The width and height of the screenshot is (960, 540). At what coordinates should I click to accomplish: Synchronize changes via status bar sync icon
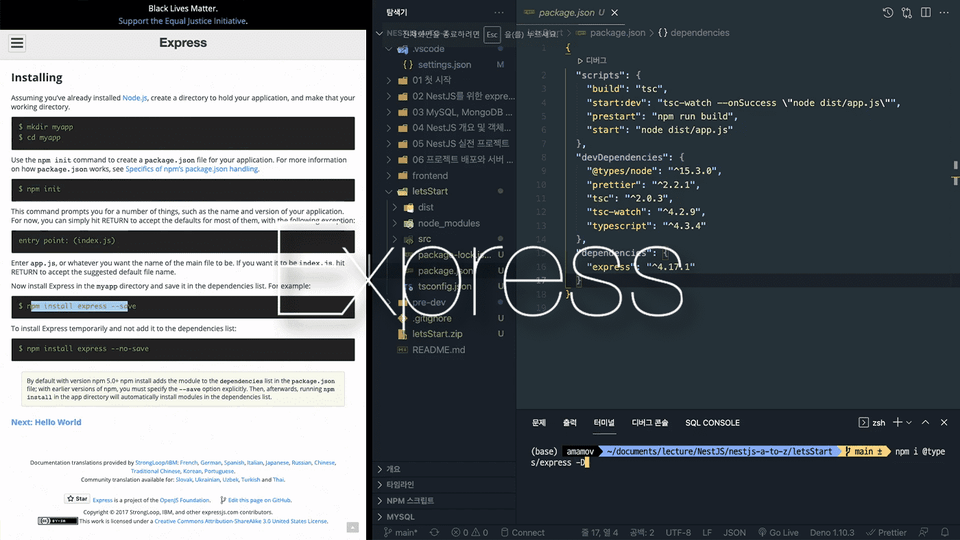tap(434, 533)
